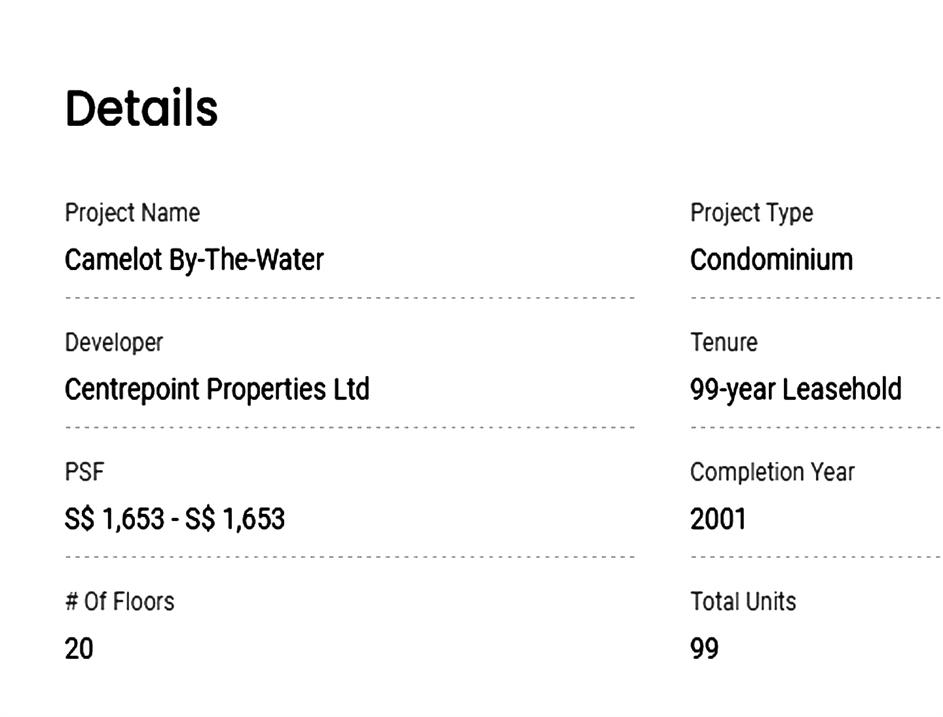Screen dimensions: 943x717
Task: Click the dashed divider below Centrepoint Properties Ltd
Action: tap(350, 427)
